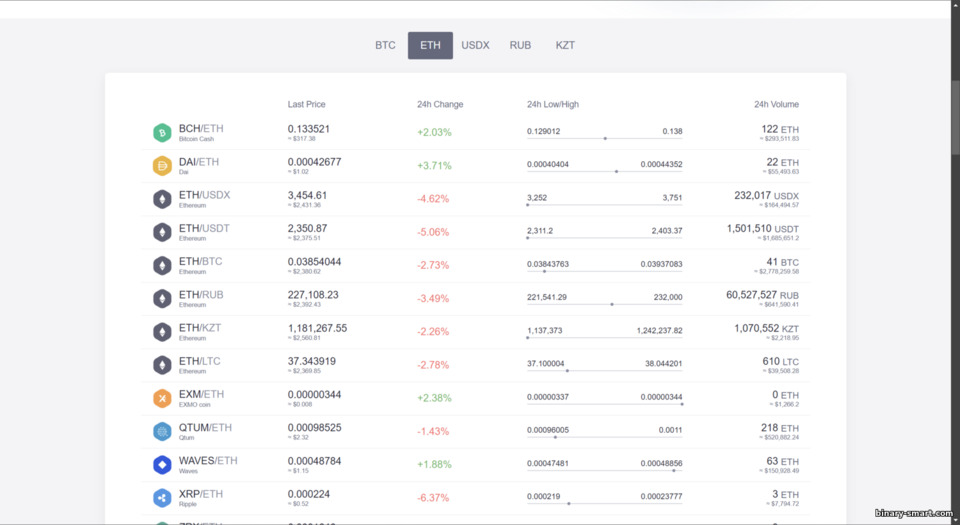Click the 24h Low/High column header

[552, 104]
